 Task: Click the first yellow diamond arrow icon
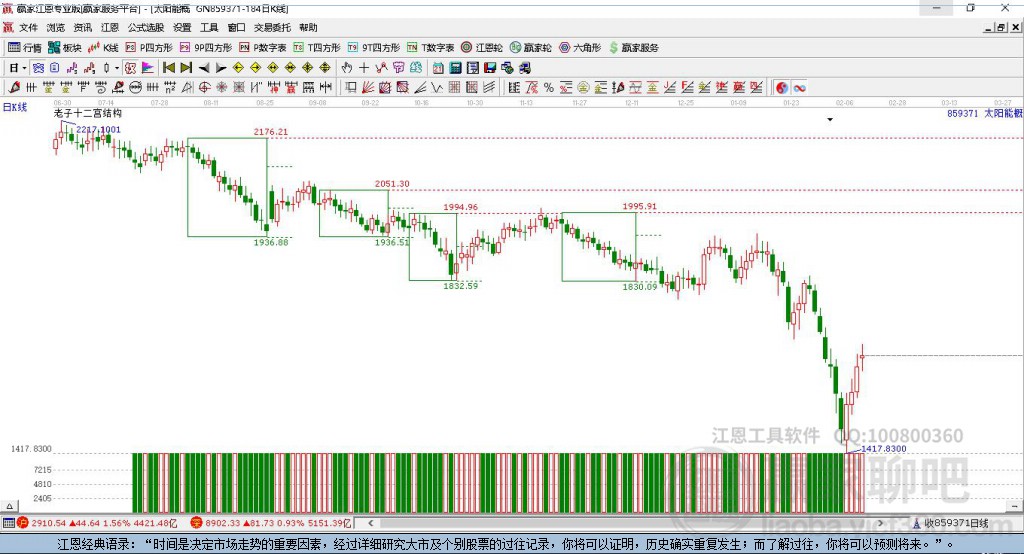[238, 68]
